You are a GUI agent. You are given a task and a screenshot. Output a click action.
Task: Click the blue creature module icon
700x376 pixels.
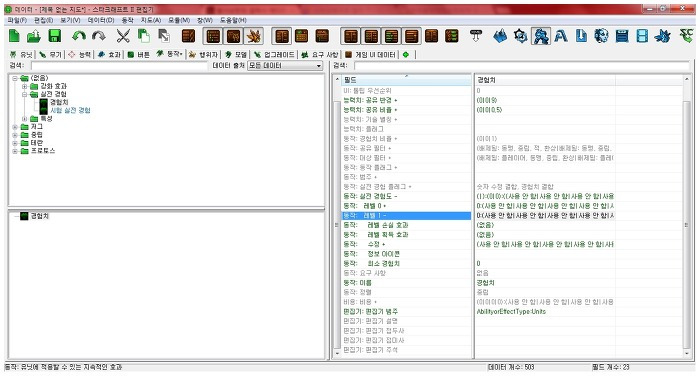(662, 36)
